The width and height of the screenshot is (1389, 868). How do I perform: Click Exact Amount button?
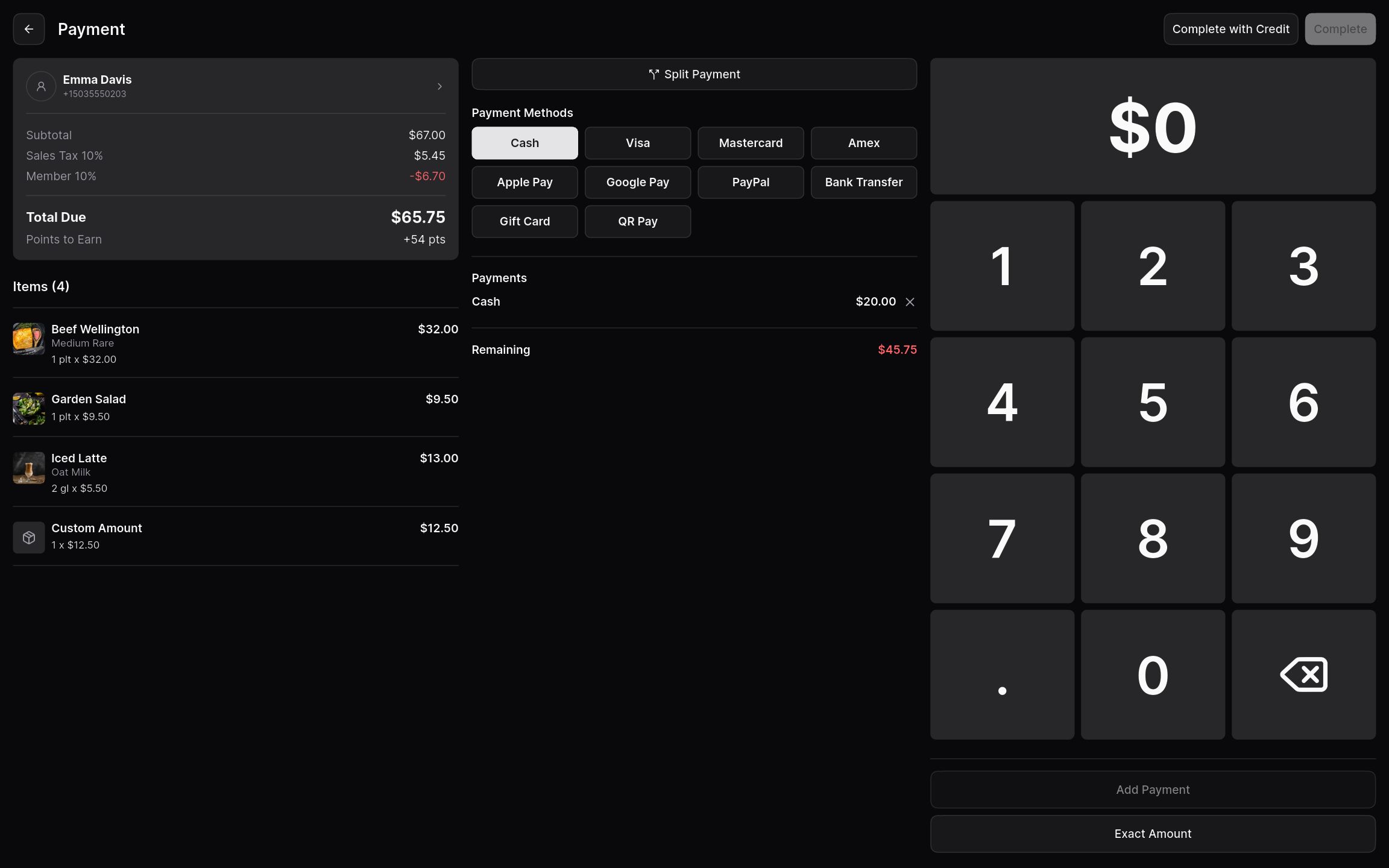(x=1153, y=834)
